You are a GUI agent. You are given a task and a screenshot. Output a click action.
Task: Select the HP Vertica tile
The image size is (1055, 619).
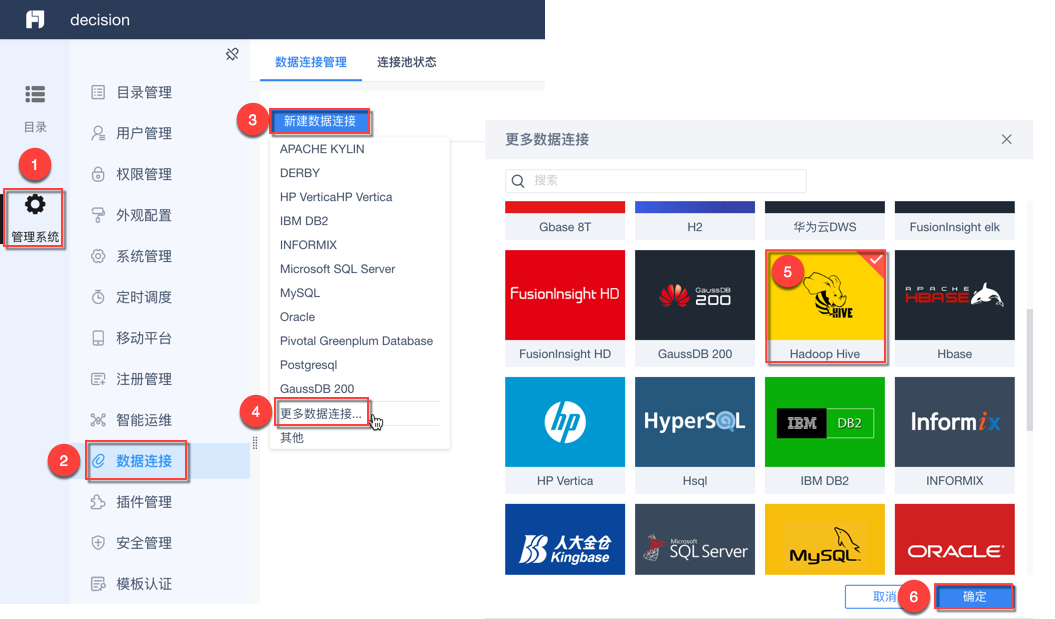[565, 435]
